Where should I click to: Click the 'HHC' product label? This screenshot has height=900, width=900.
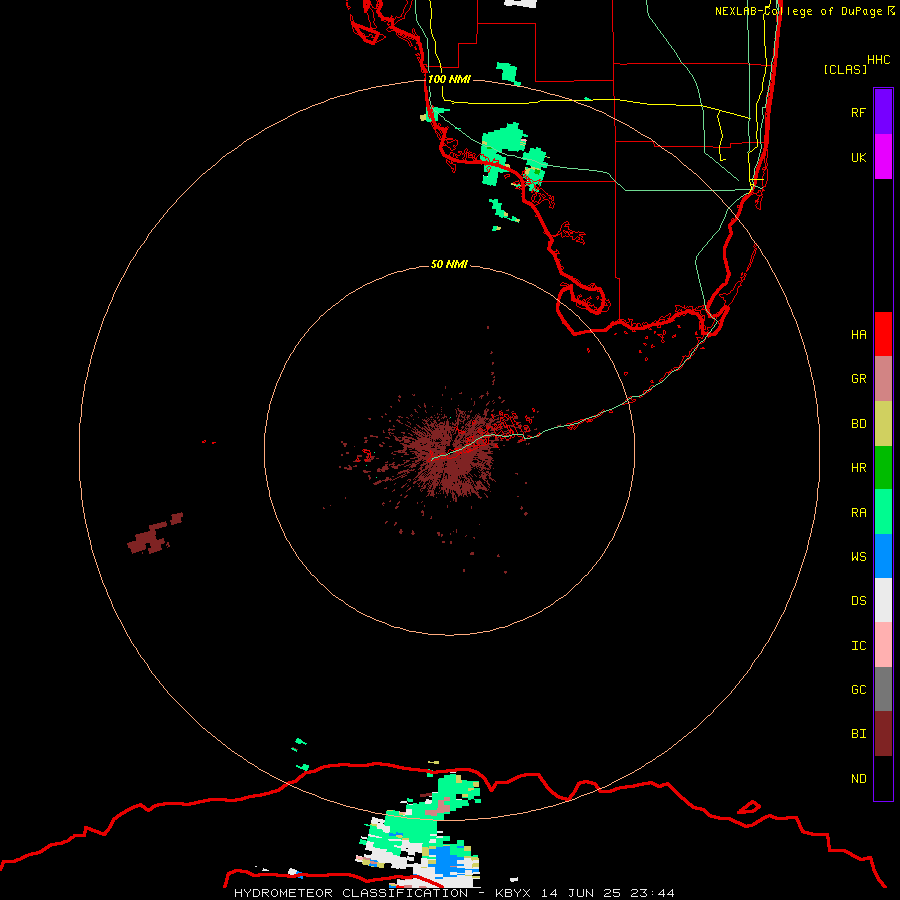click(x=878, y=60)
